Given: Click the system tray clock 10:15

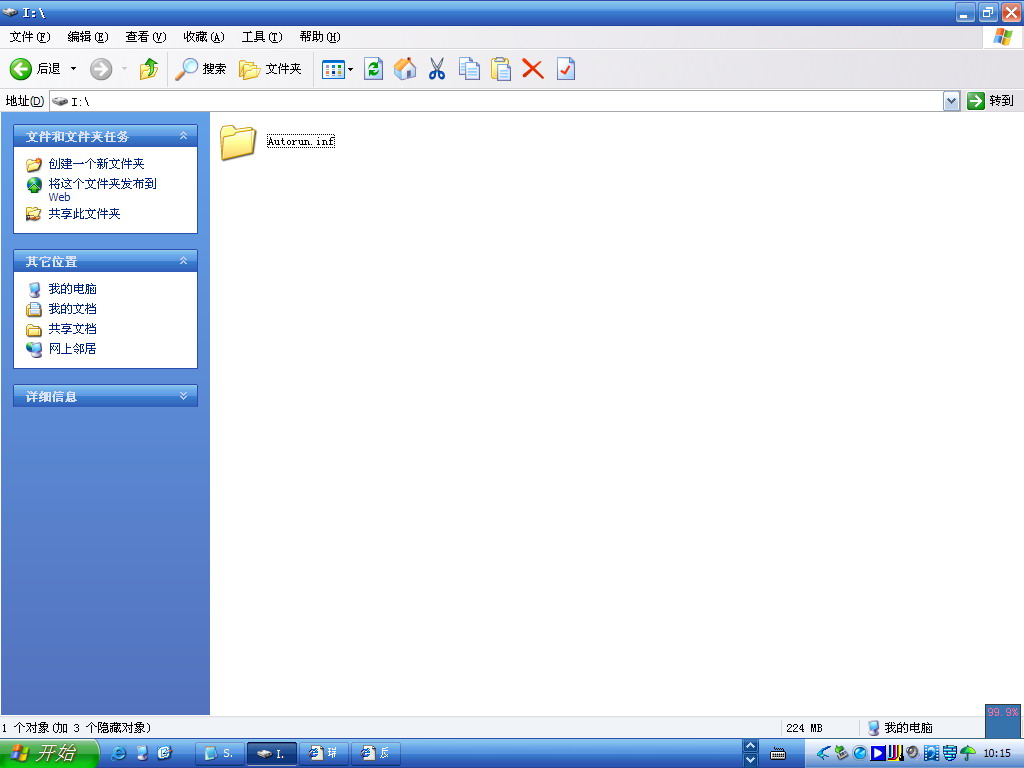Looking at the screenshot, I should [x=997, y=754].
